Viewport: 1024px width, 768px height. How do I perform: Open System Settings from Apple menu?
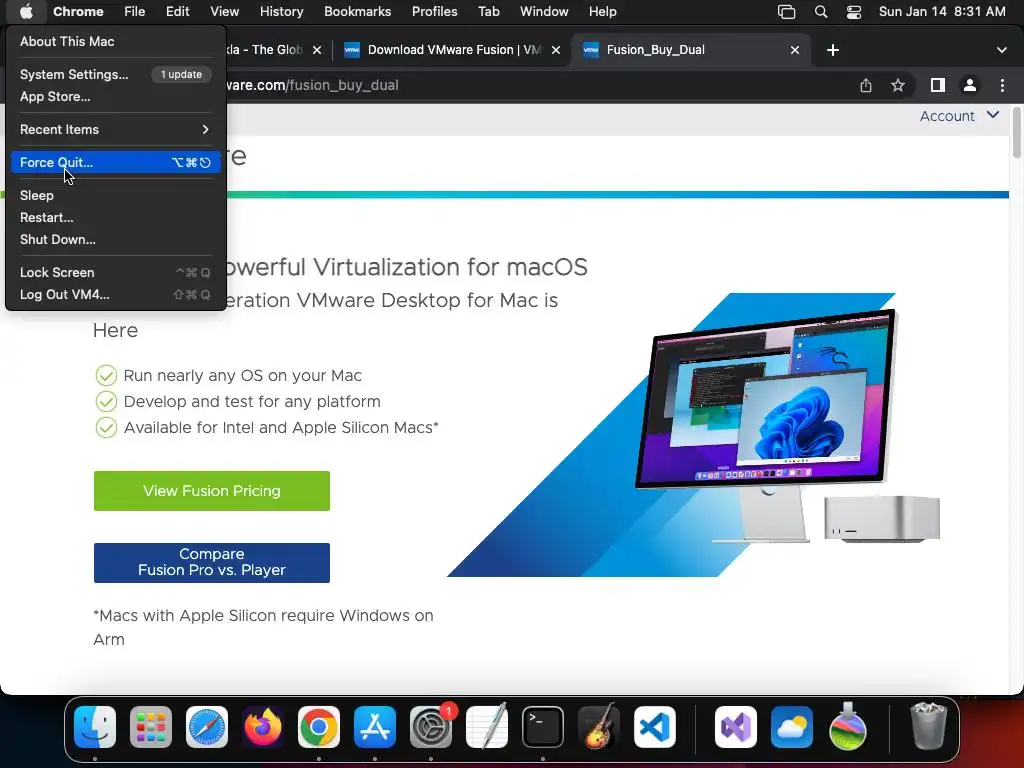(x=116, y=74)
